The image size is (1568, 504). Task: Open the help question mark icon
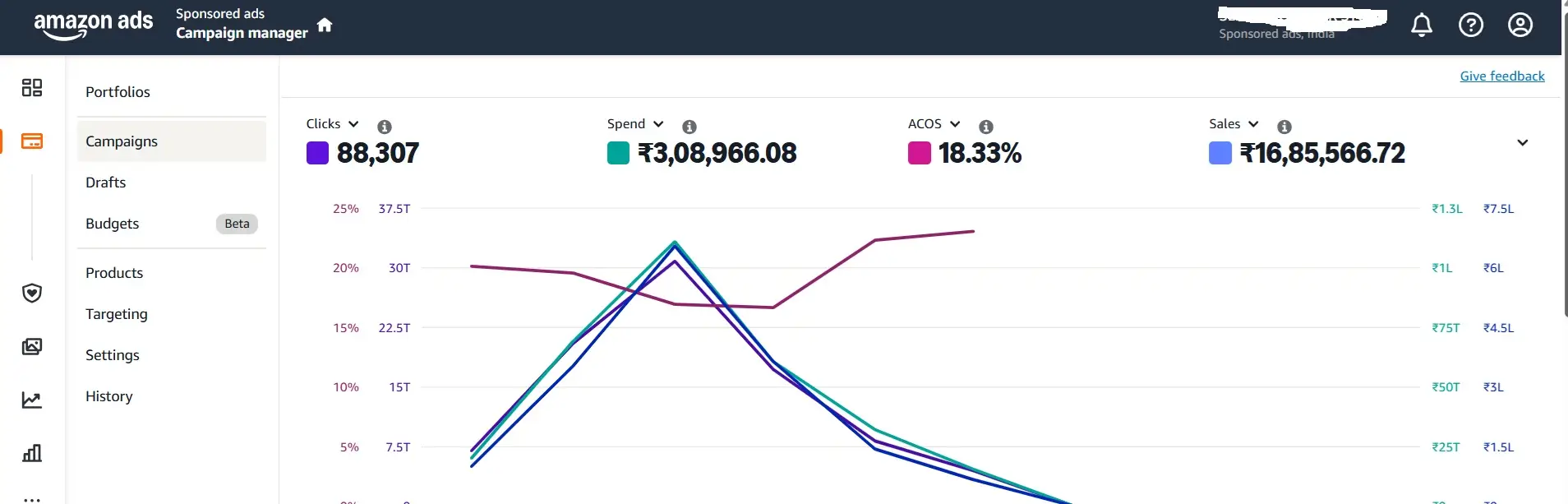1470,25
